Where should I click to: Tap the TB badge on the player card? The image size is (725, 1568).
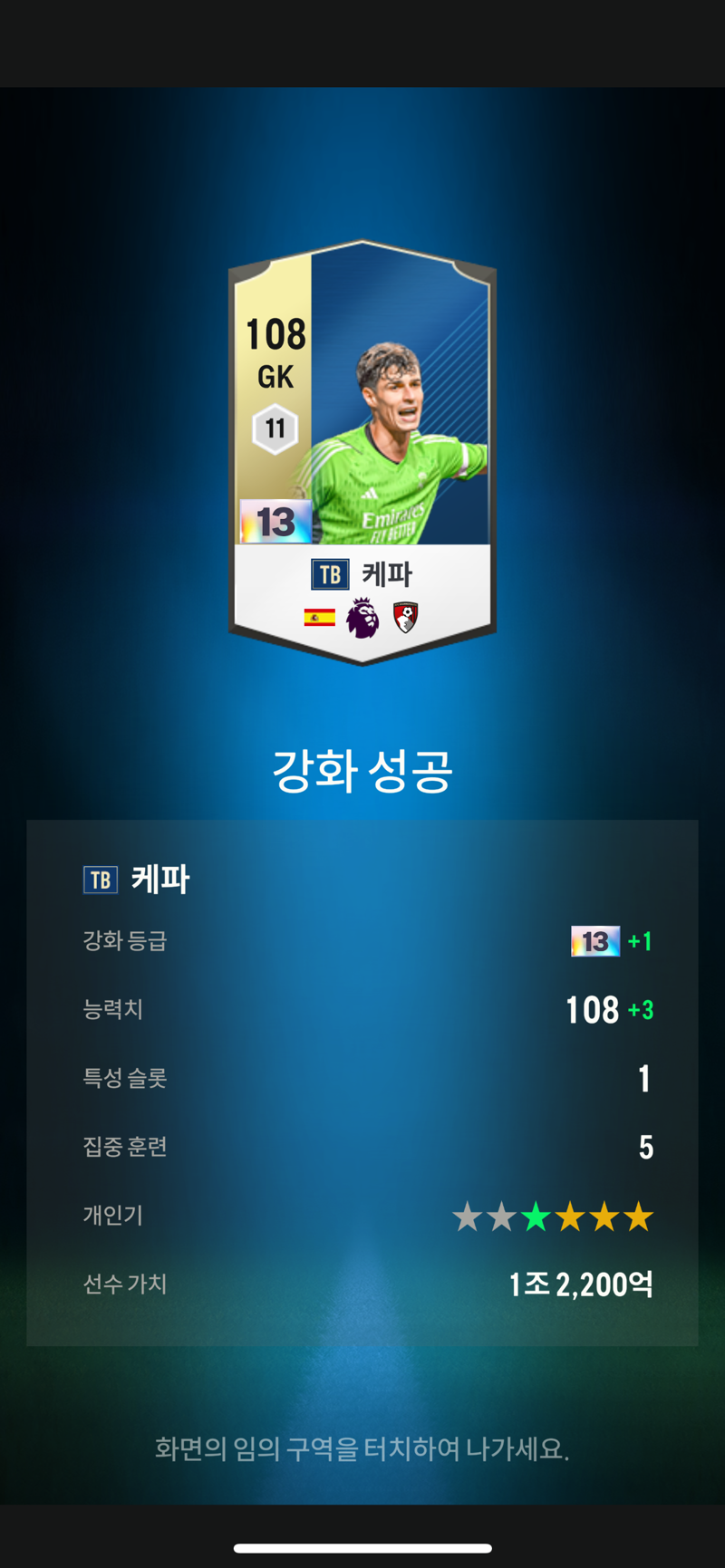[330, 574]
